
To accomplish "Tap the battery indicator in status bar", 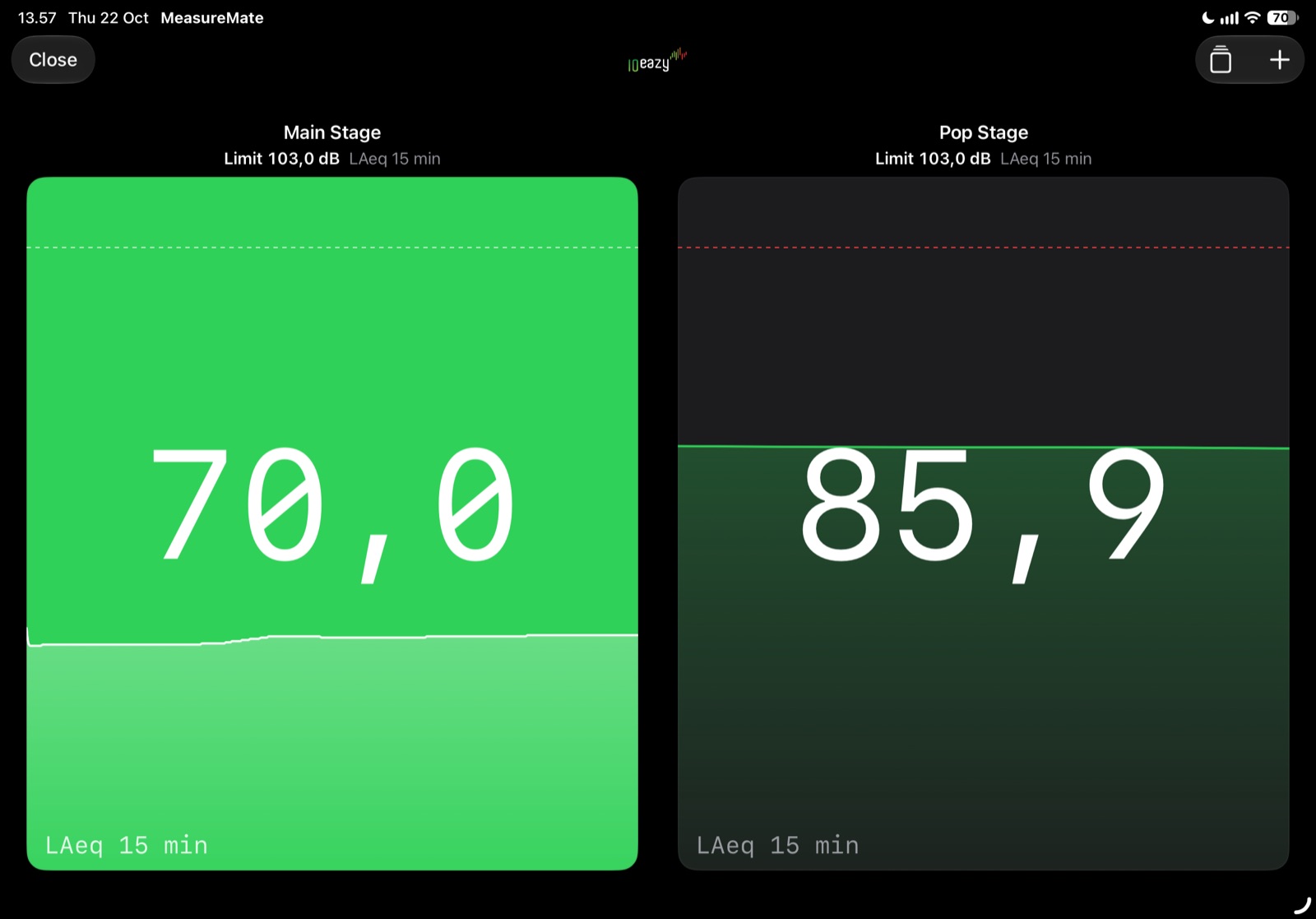I will 1282,17.
